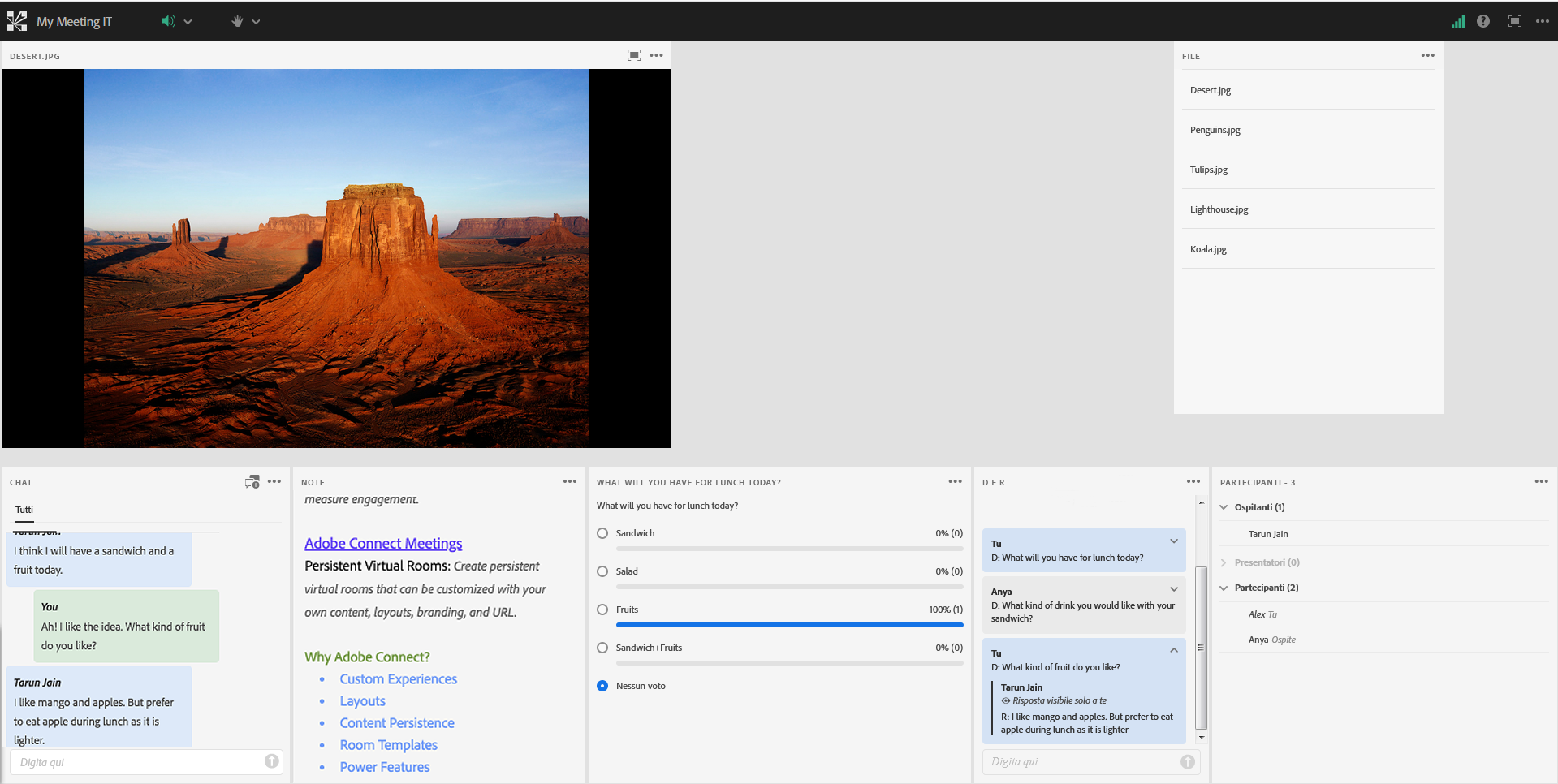The width and height of the screenshot is (1558, 784).
Task: Check the connection status bars icon
Action: pos(1458,21)
